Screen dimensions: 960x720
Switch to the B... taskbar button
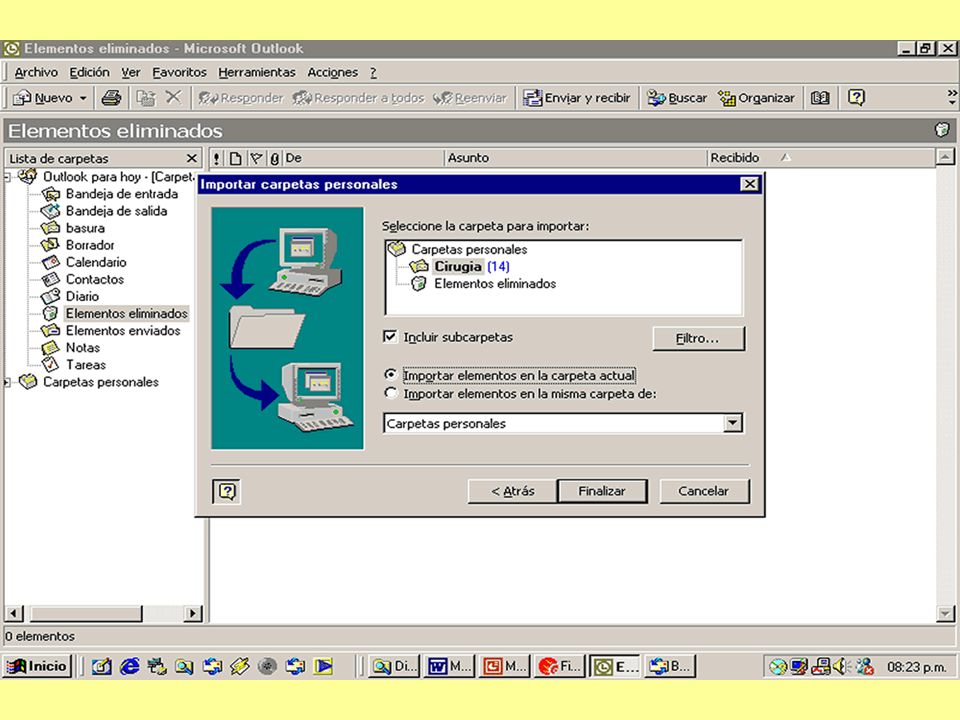(x=669, y=666)
